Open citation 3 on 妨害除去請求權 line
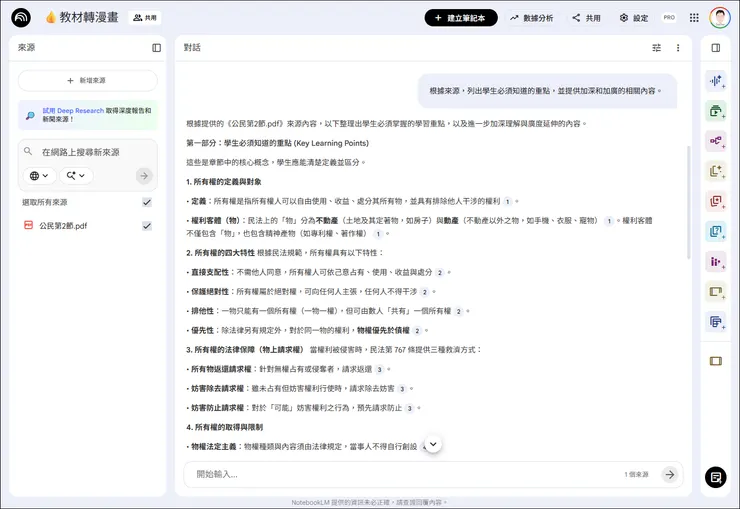Screen dimensions: 740x509 402,389
